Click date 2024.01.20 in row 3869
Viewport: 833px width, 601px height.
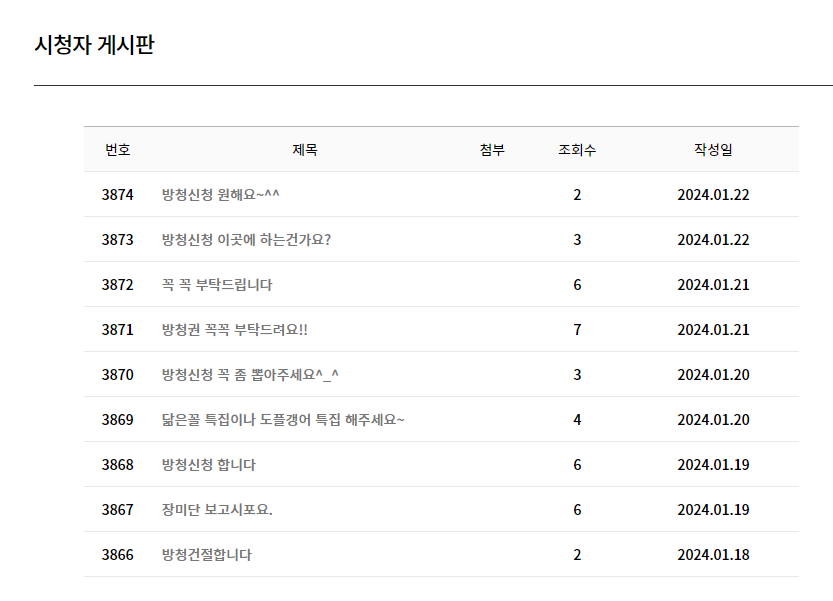[713, 420]
